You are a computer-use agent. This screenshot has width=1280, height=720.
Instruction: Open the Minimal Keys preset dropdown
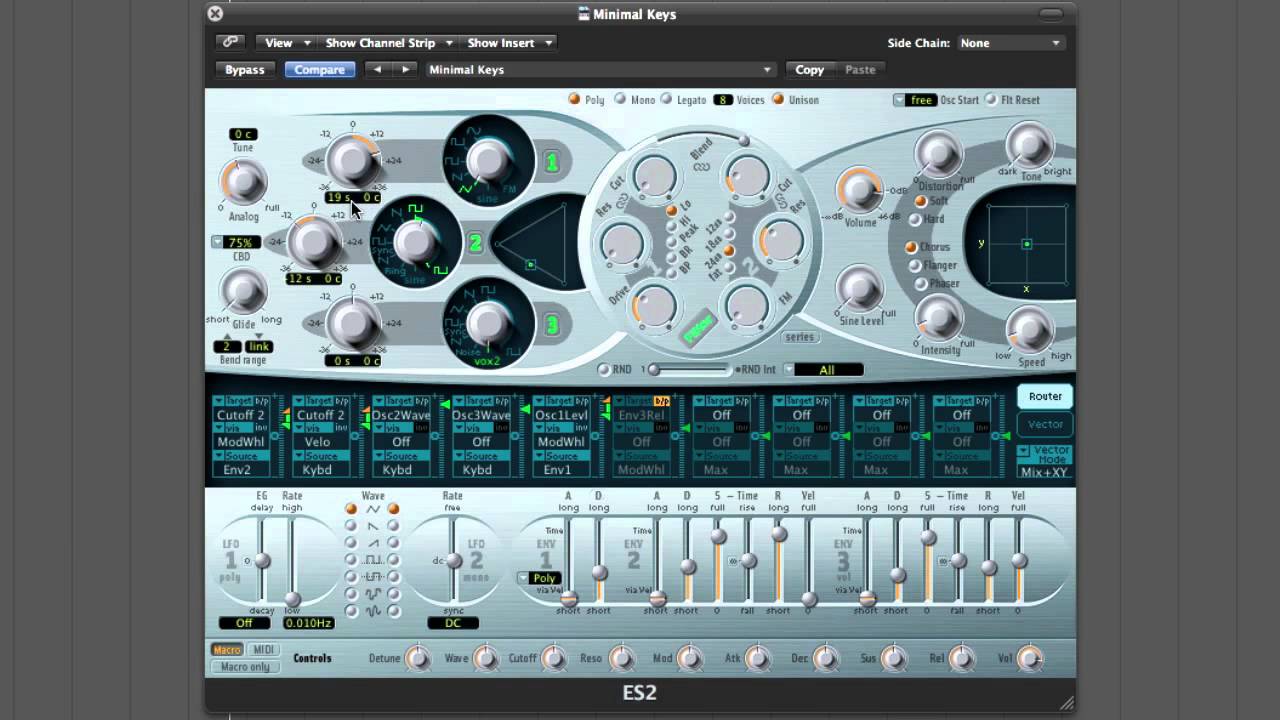600,70
